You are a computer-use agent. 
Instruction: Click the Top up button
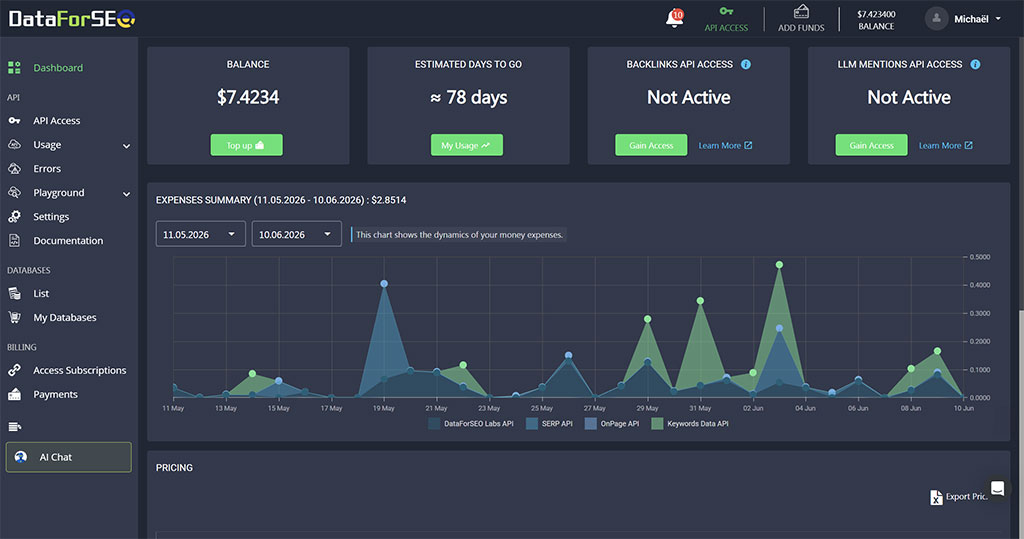coord(246,145)
